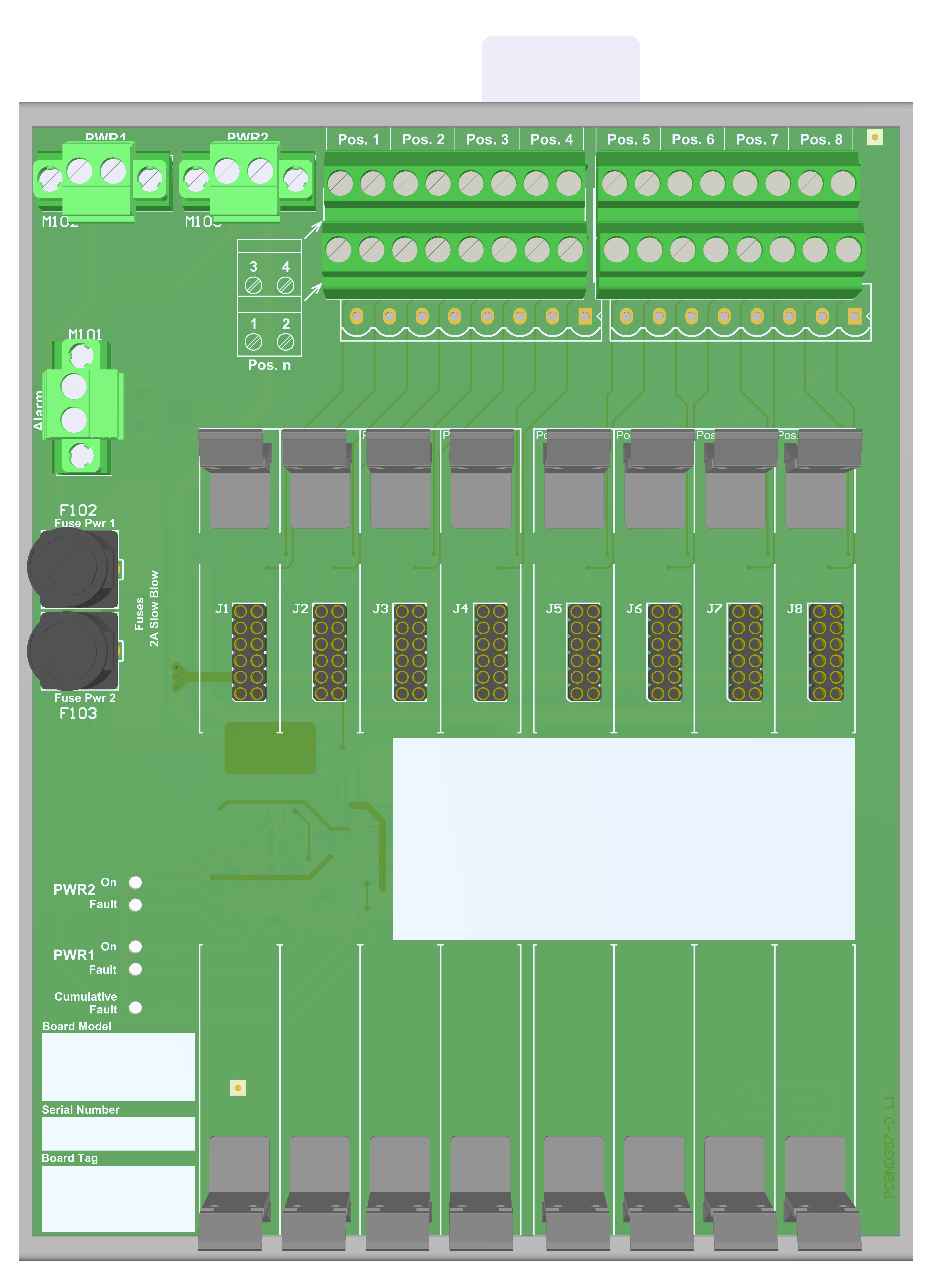
Task: Click the PWR1 On indicator LED
Action: (135, 947)
